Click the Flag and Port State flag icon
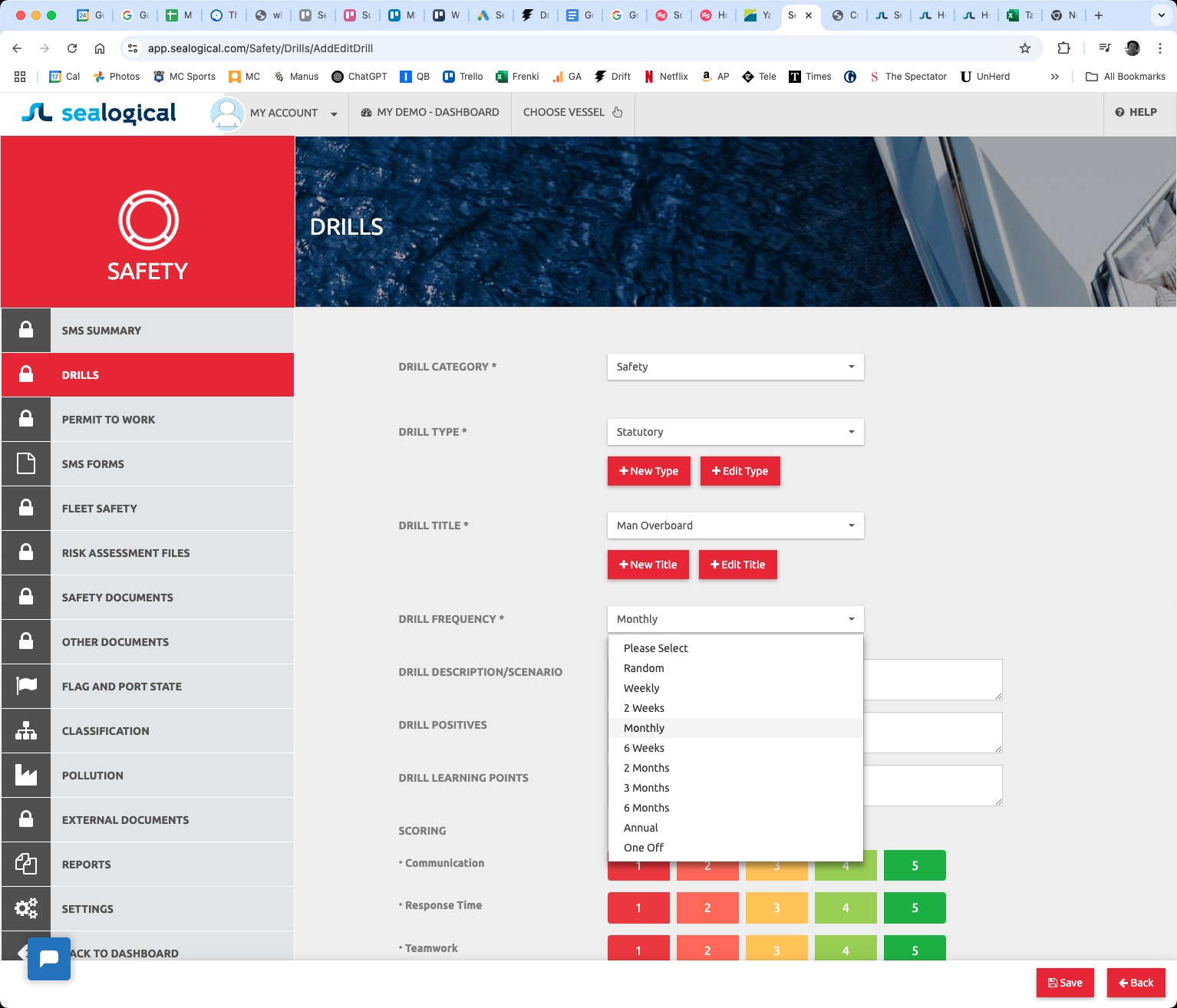Viewport: 1177px width, 1008px height. tap(26, 686)
